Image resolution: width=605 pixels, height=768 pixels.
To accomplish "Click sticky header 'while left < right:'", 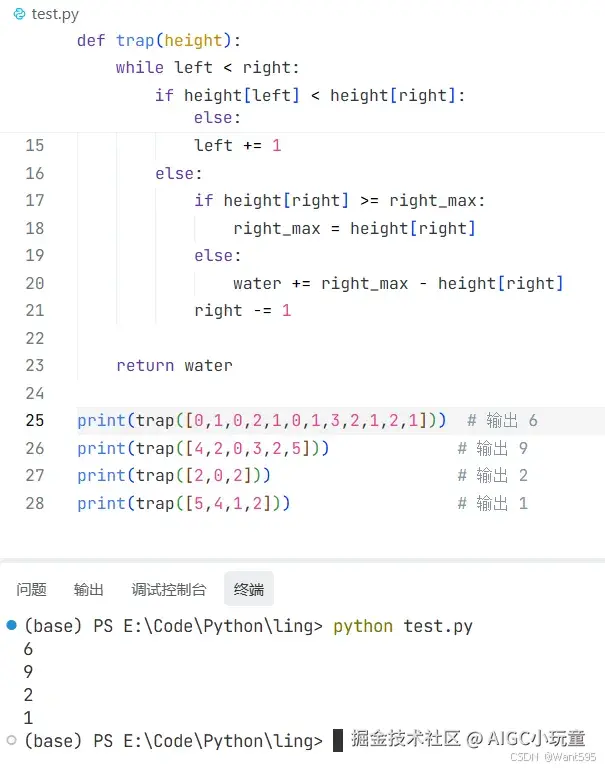I will (207, 67).
